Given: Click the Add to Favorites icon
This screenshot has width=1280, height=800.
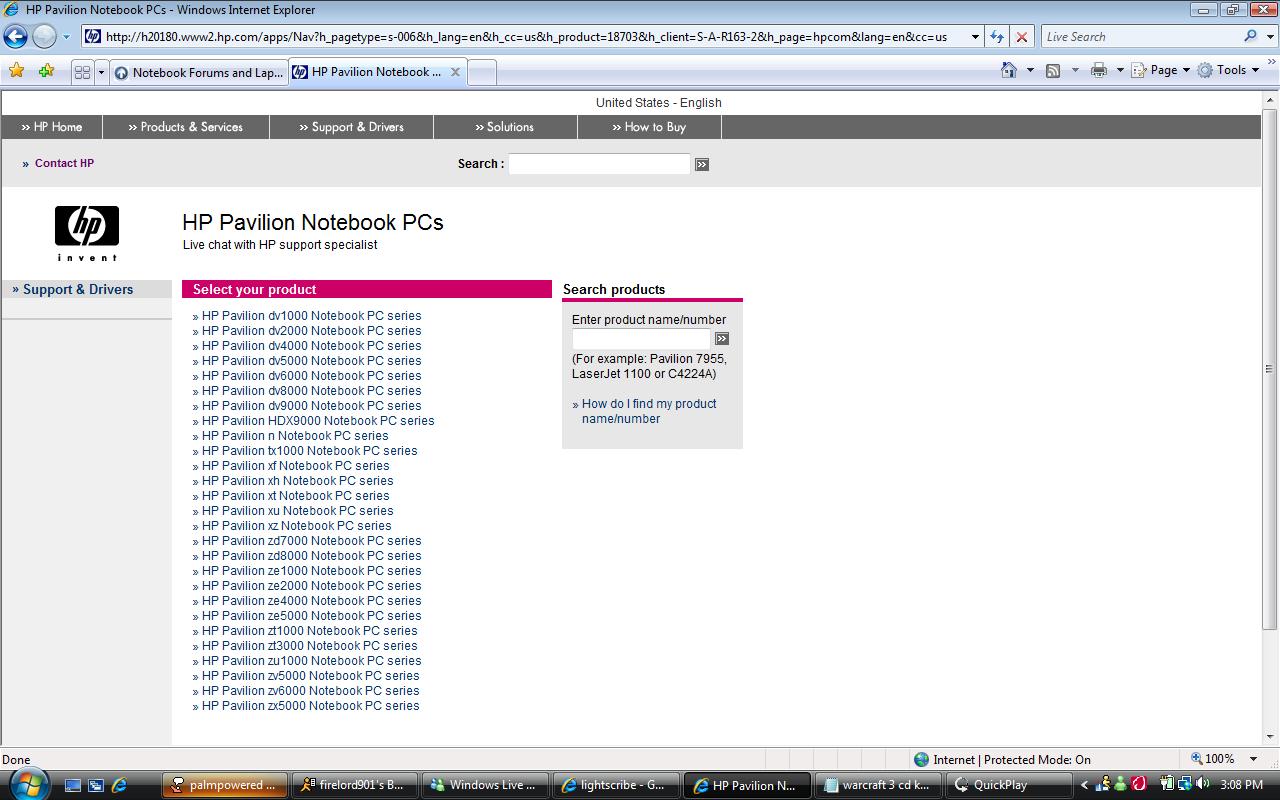Looking at the screenshot, I should tap(46, 71).
